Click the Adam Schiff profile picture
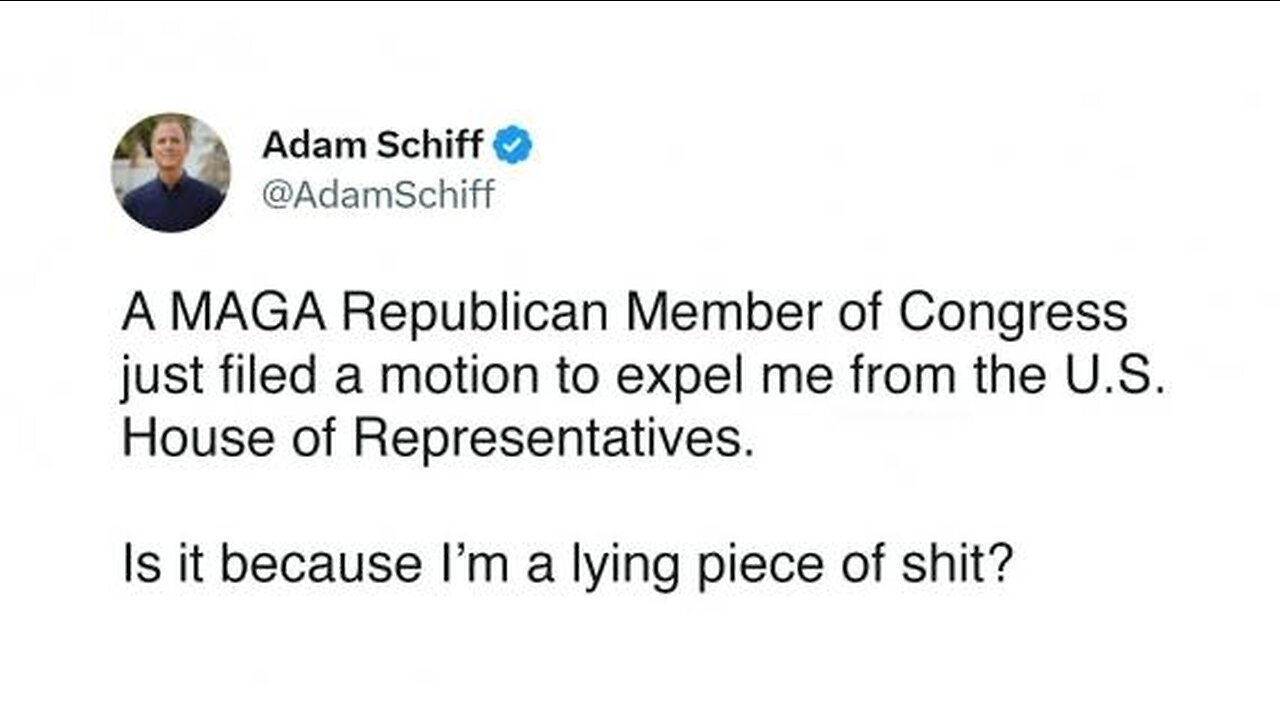The height and width of the screenshot is (720, 1280). pyautogui.click(x=170, y=172)
